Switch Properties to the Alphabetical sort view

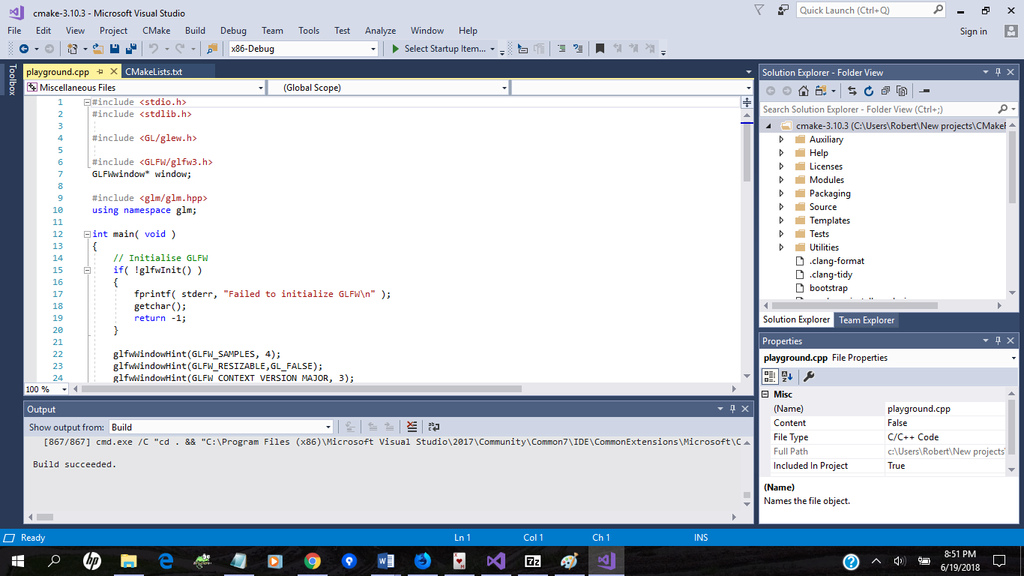[787, 376]
